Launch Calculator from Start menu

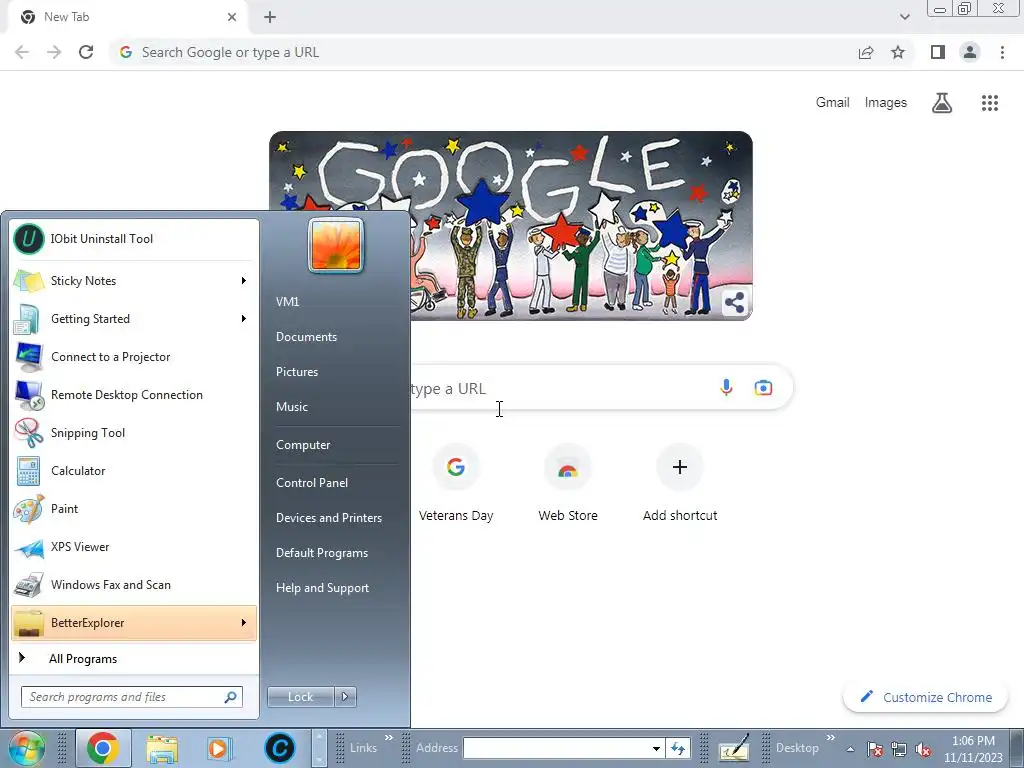pos(134,471)
